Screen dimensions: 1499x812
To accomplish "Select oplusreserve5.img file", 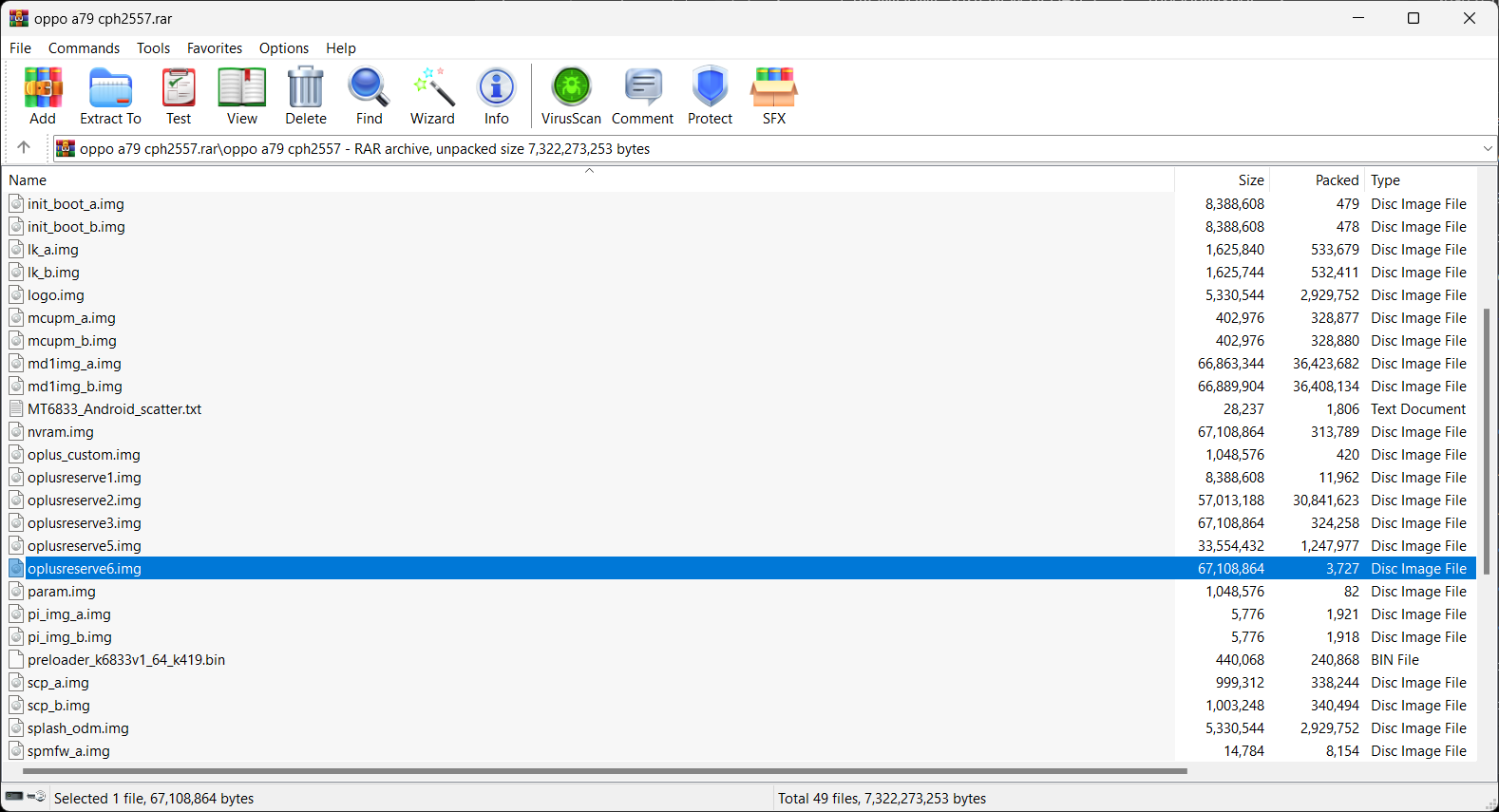I will (x=85, y=545).
